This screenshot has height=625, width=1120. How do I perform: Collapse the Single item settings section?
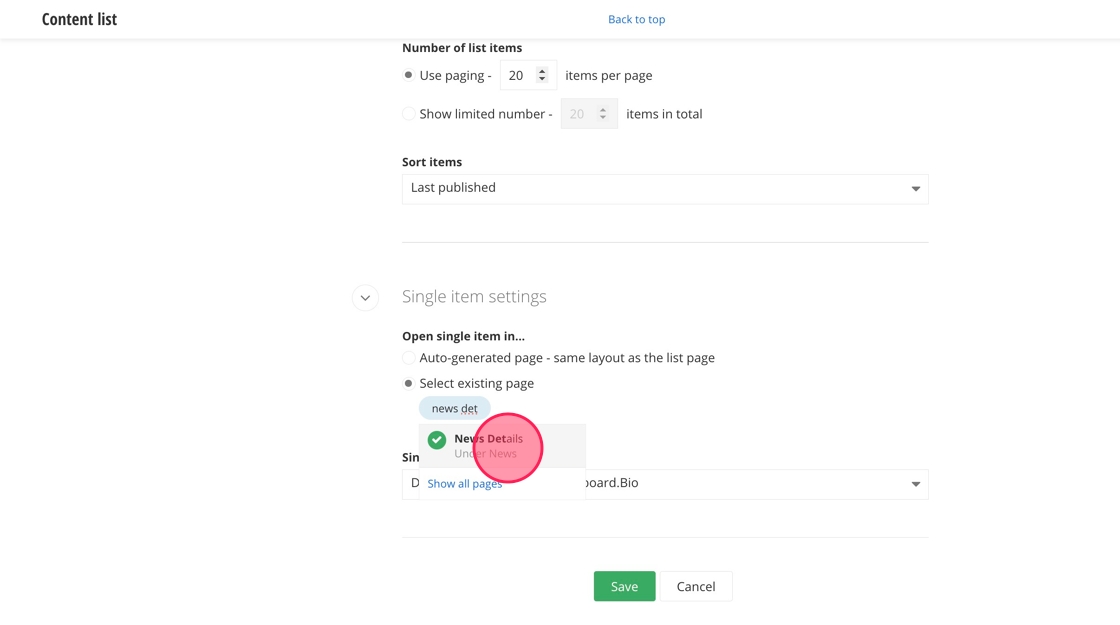(365, 297)
